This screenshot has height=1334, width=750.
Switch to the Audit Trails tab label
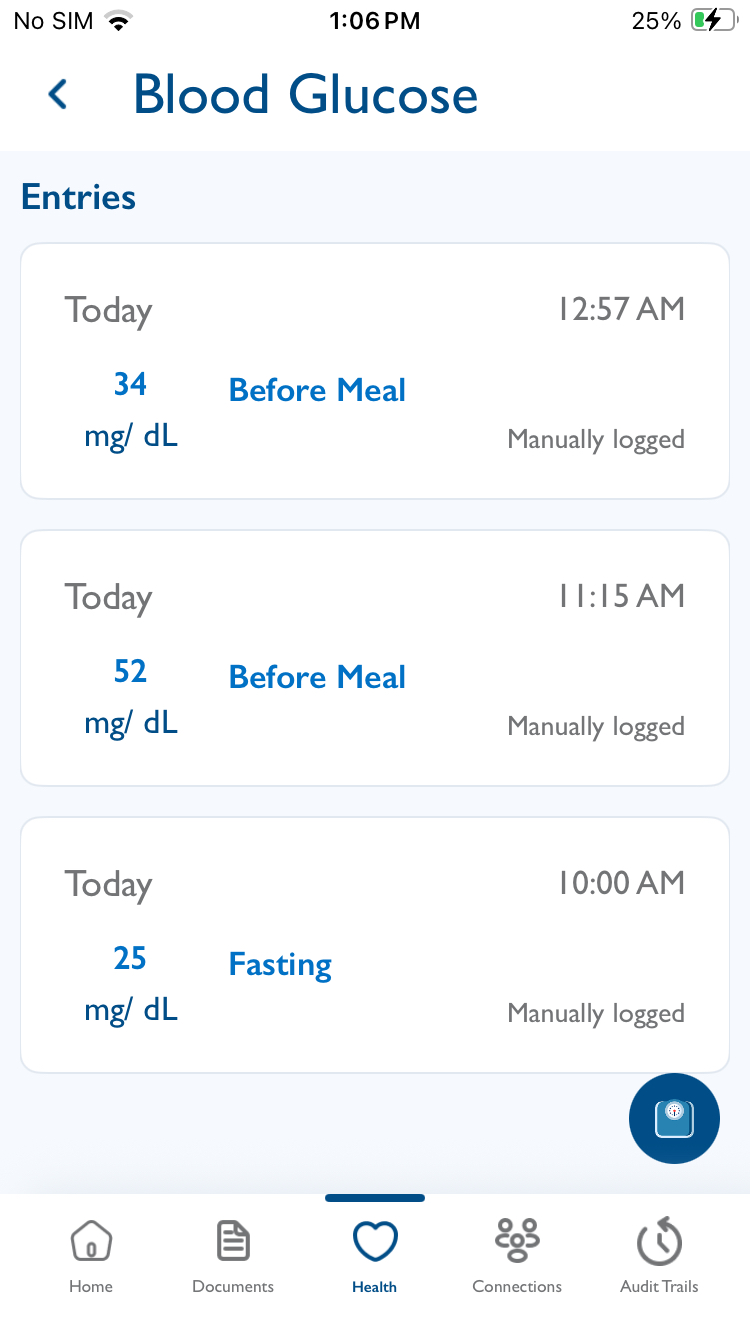[659, 1287]
